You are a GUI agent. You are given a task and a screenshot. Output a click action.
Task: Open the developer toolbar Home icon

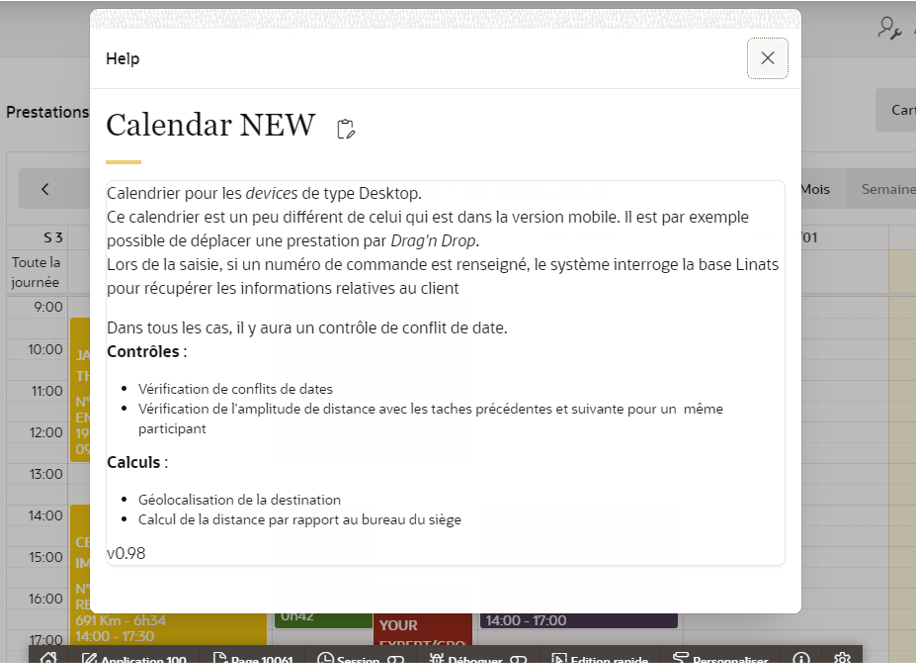pyautogui.click(x=49, y=657)
